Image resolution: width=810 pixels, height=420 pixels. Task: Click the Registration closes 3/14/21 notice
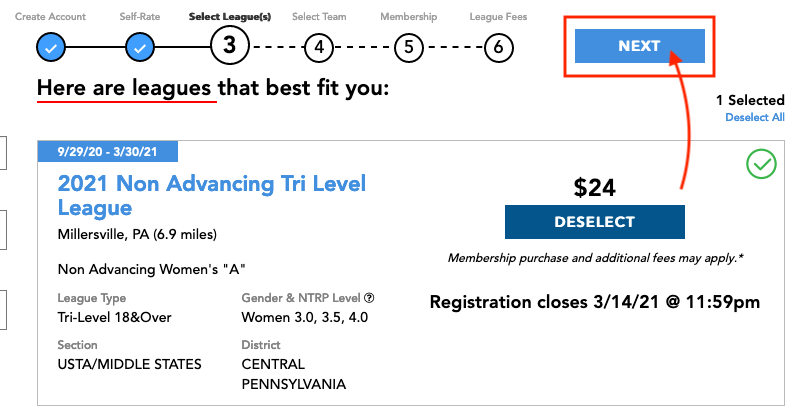[595, 301]
